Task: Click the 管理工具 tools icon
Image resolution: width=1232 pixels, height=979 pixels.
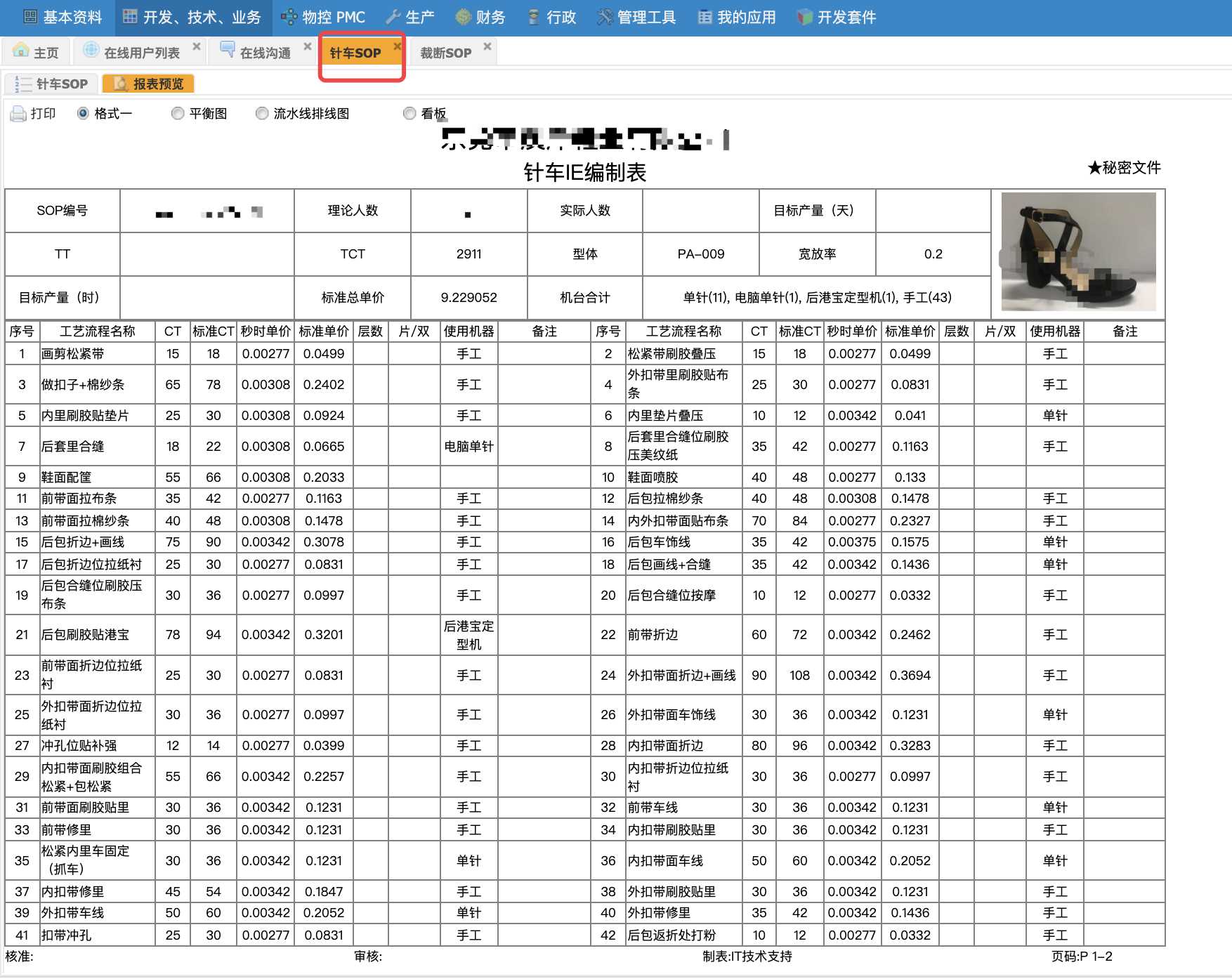Action: 604,18
